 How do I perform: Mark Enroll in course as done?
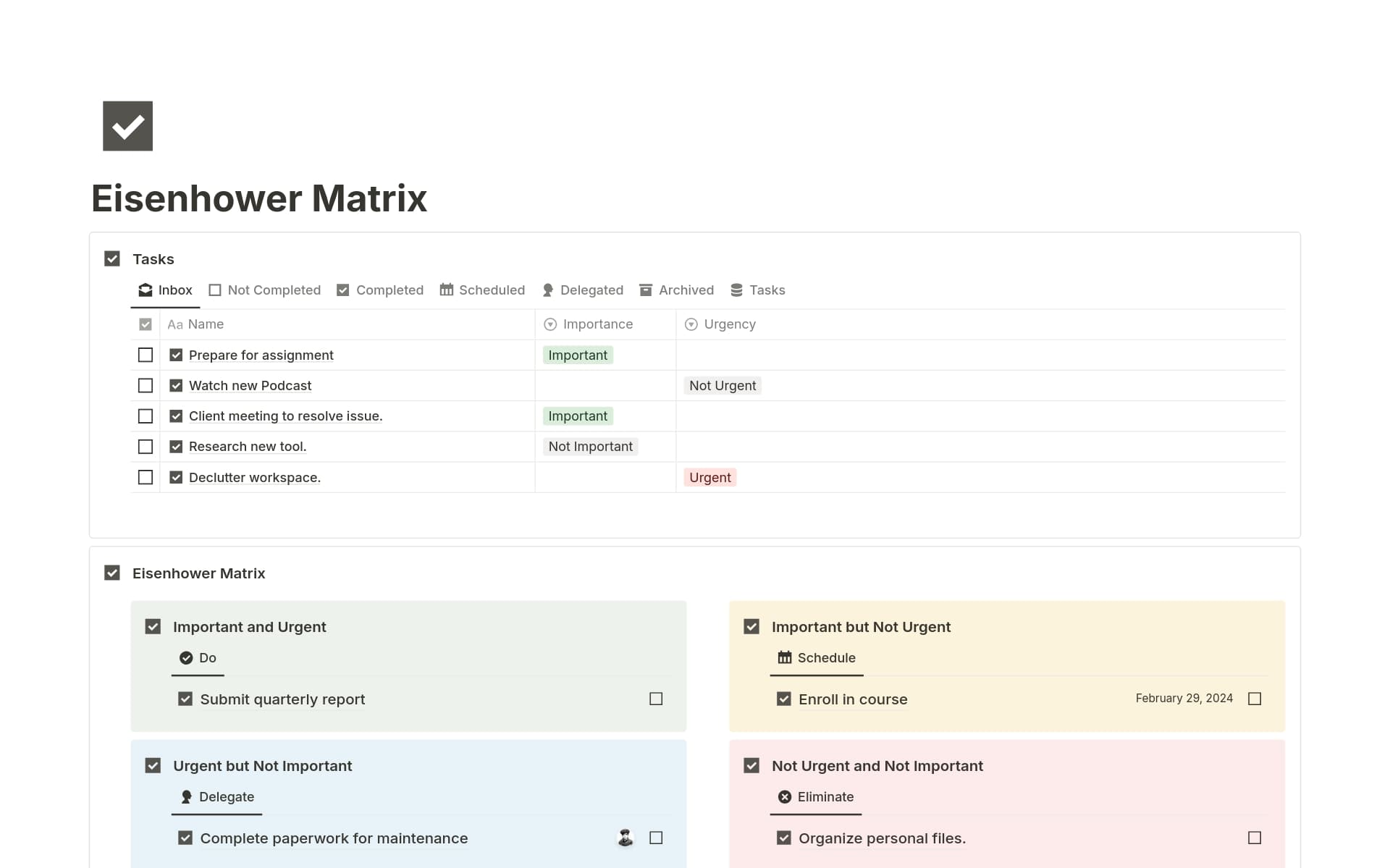coord(1255,699)
